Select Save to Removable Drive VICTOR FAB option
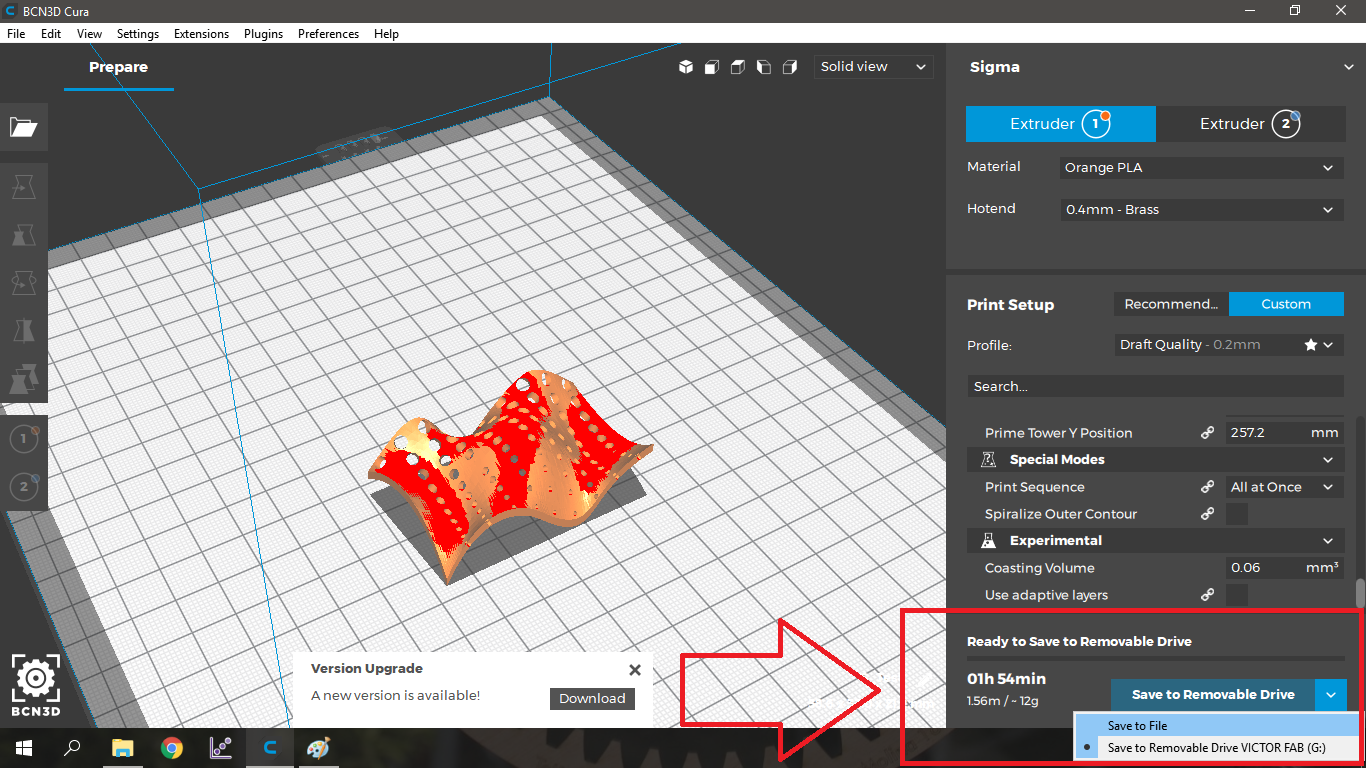Screen dimensions: 1366x768 (x=1217, y=747)
